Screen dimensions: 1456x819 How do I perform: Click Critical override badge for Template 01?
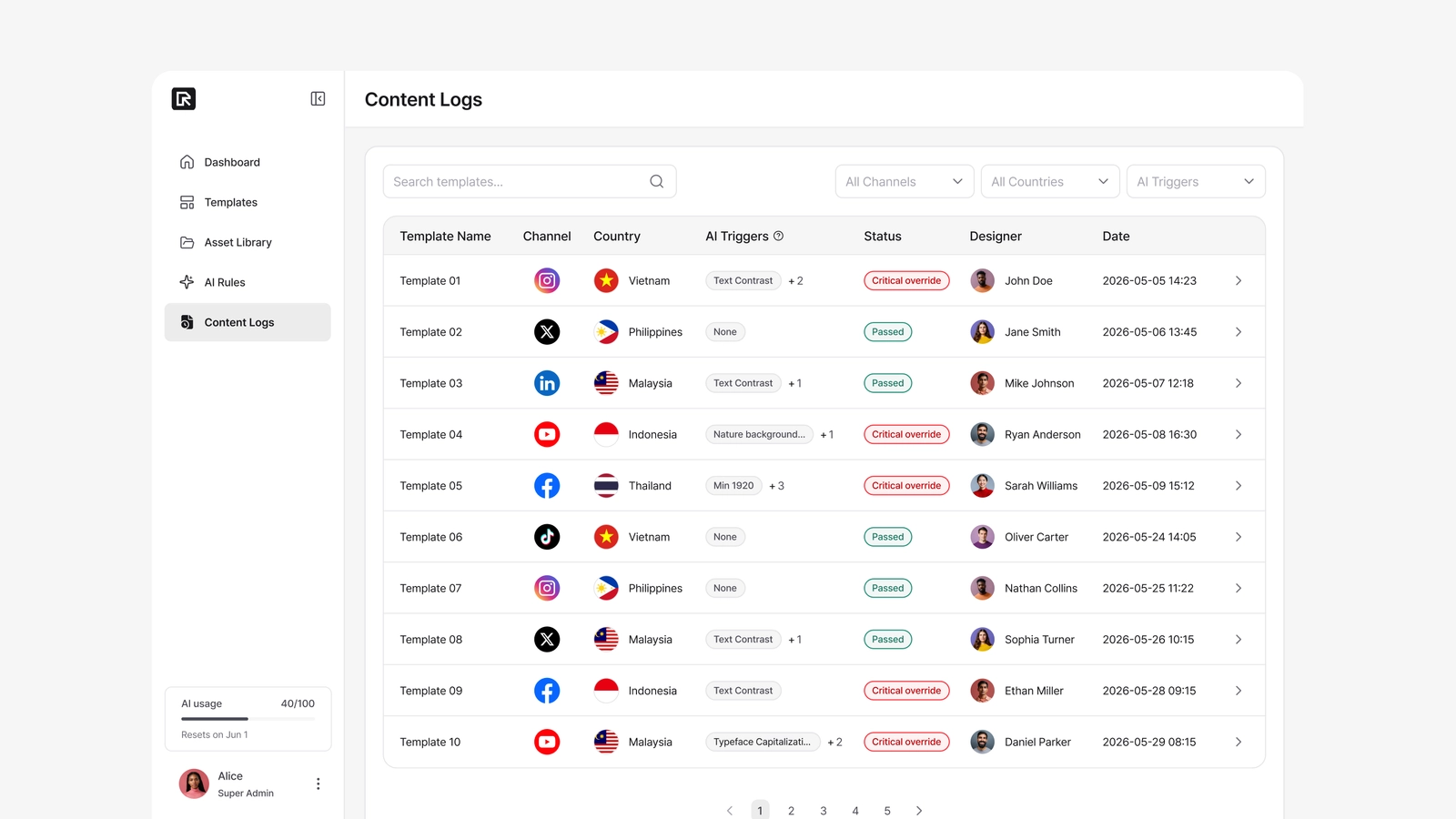click(906, 280)
